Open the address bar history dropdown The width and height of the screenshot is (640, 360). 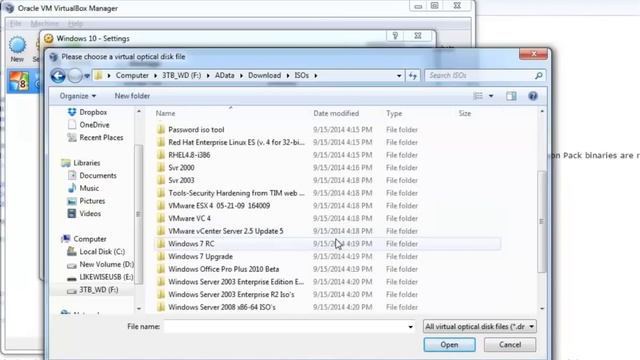pos(399,76)
